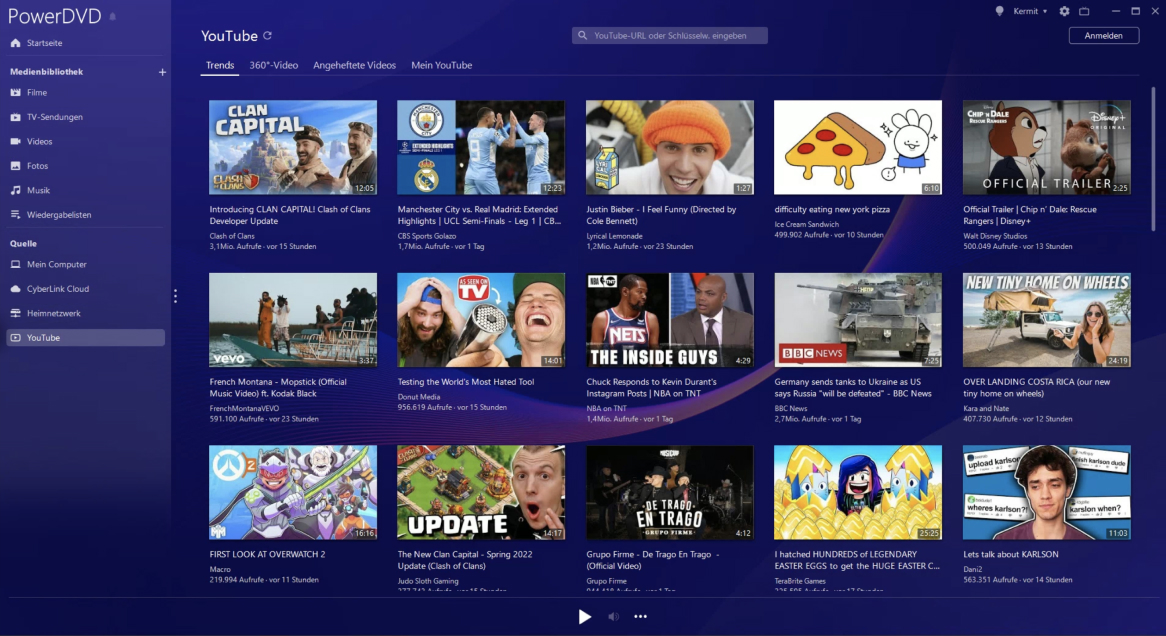Expand the Kermit user dropdown
The height and width of the screenshot is (636, 1166).
tap(1030, 11)
